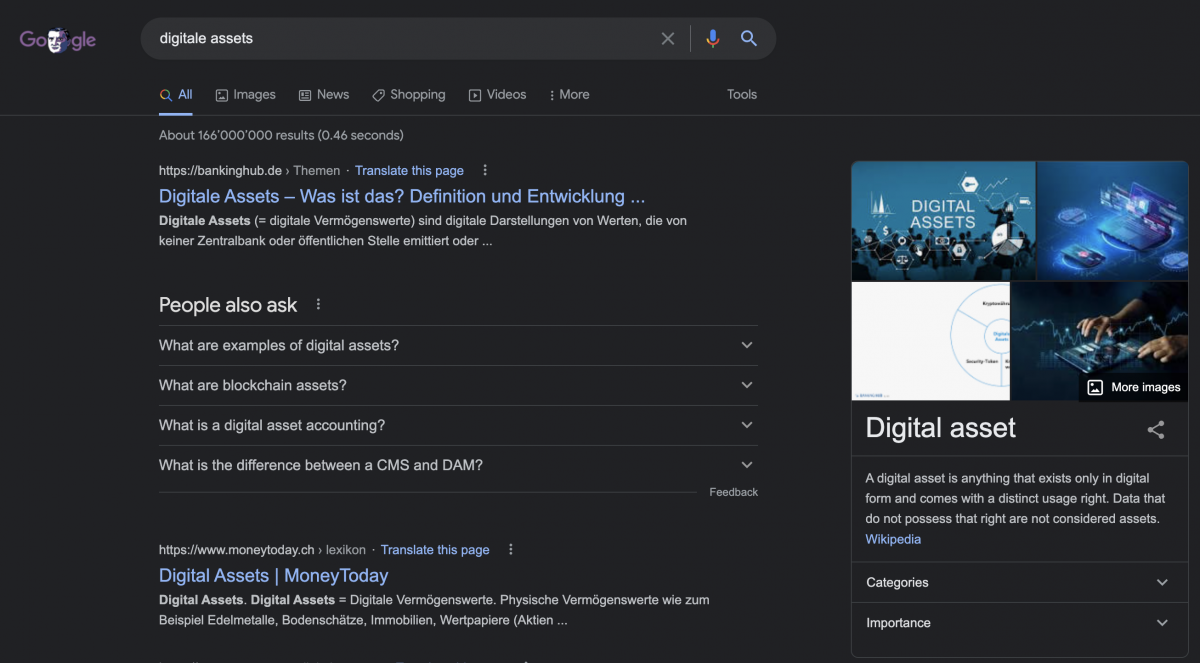Viewport: 1200px width, 663px height.
Task: Click the Feedback link below the questions
Action: pyautogui.click(x=734, y=492)
